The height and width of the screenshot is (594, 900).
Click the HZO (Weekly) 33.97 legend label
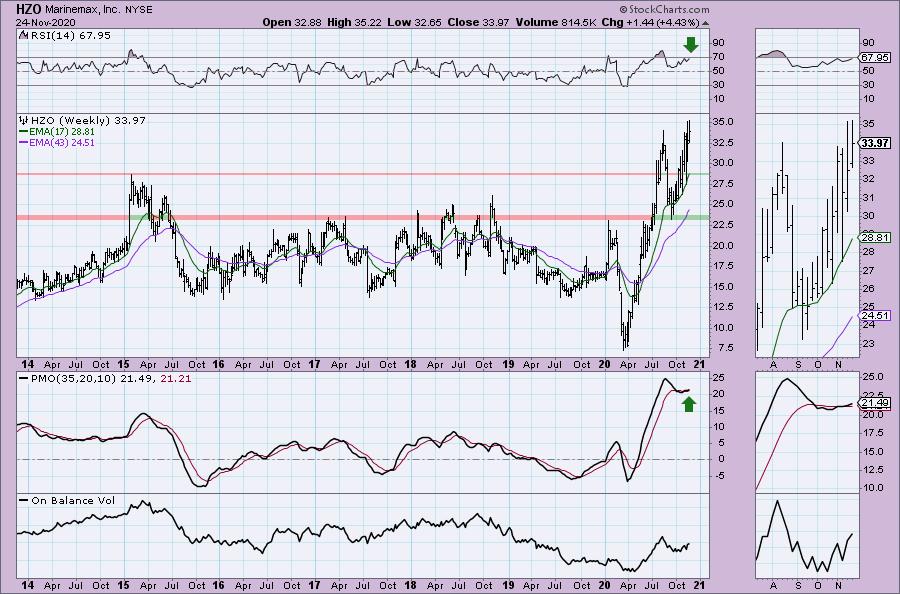(88, 121)
